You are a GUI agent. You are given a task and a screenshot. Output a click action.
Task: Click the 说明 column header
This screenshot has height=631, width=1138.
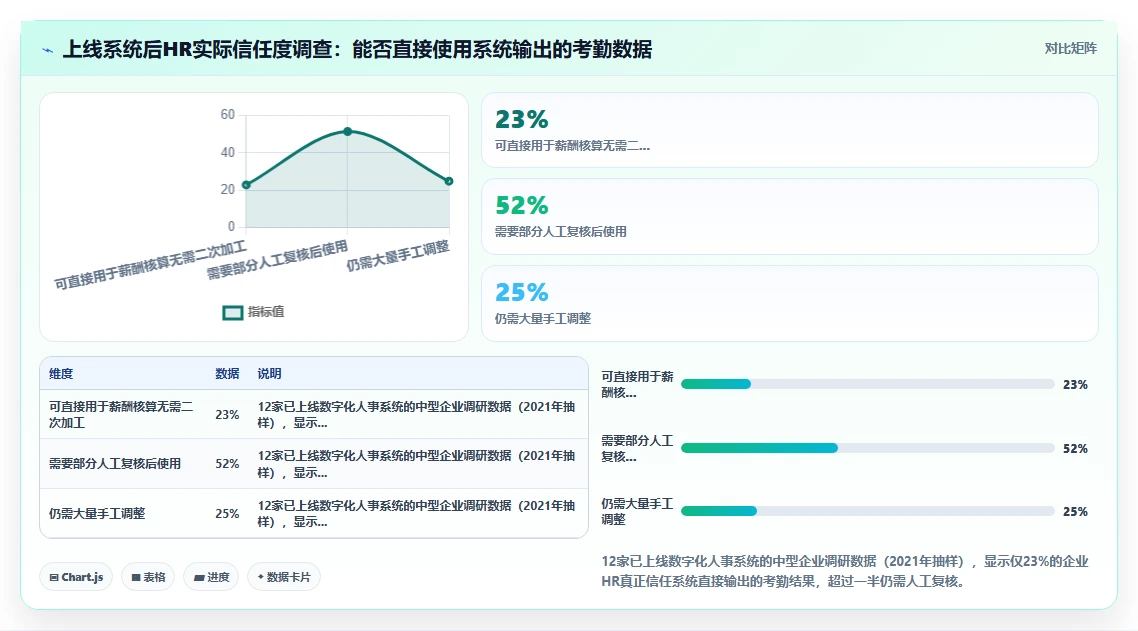click(x=269, y=373)
